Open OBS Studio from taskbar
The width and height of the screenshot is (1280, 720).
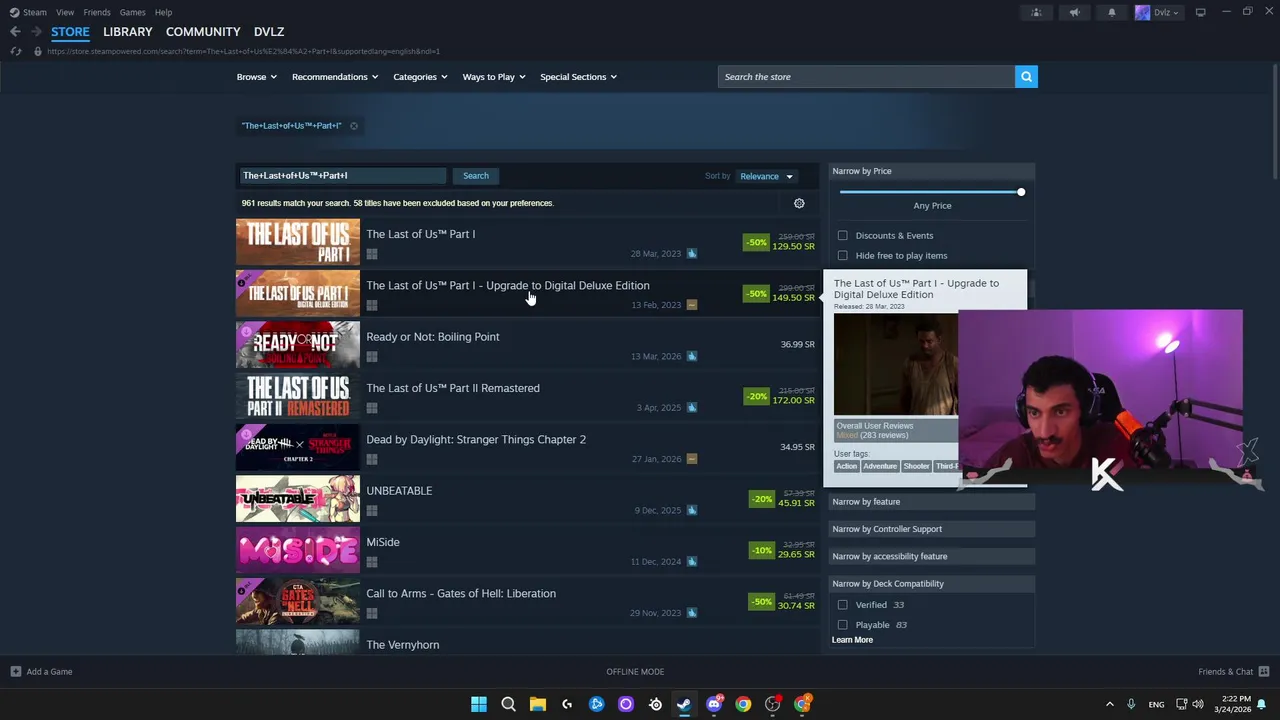click(x=772, y=704)
